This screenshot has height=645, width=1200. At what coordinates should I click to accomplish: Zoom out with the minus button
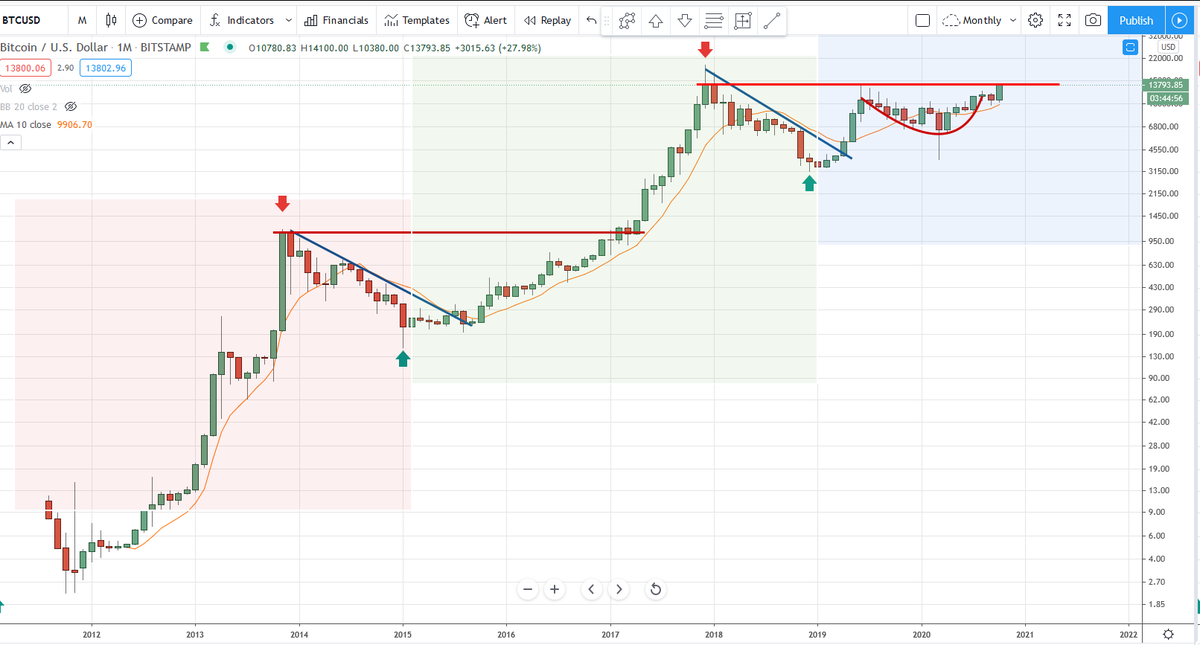[x=528, y=589]
